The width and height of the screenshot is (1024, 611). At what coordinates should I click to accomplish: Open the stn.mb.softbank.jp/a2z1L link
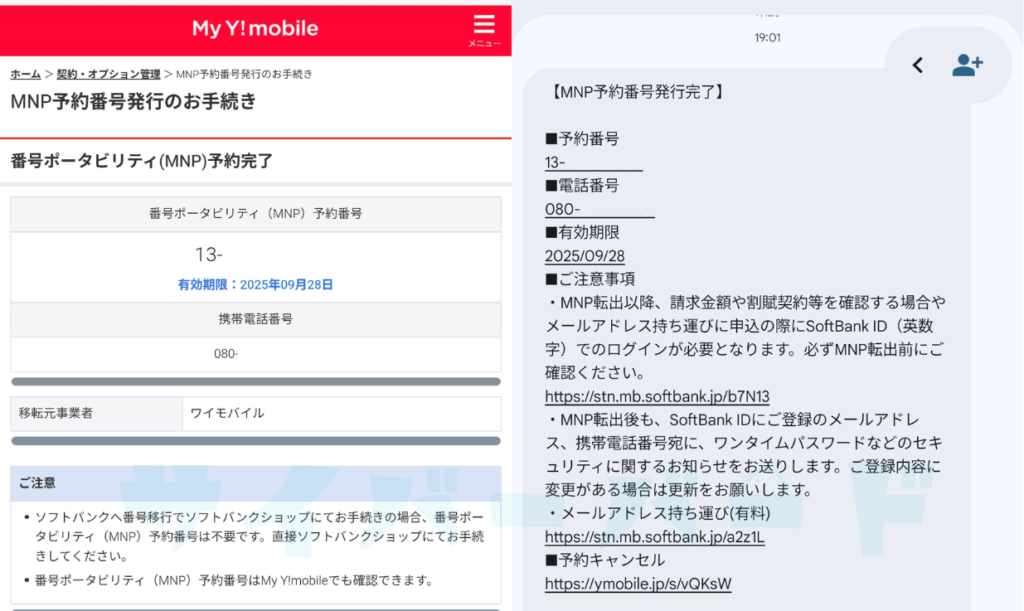coord(654,537)
